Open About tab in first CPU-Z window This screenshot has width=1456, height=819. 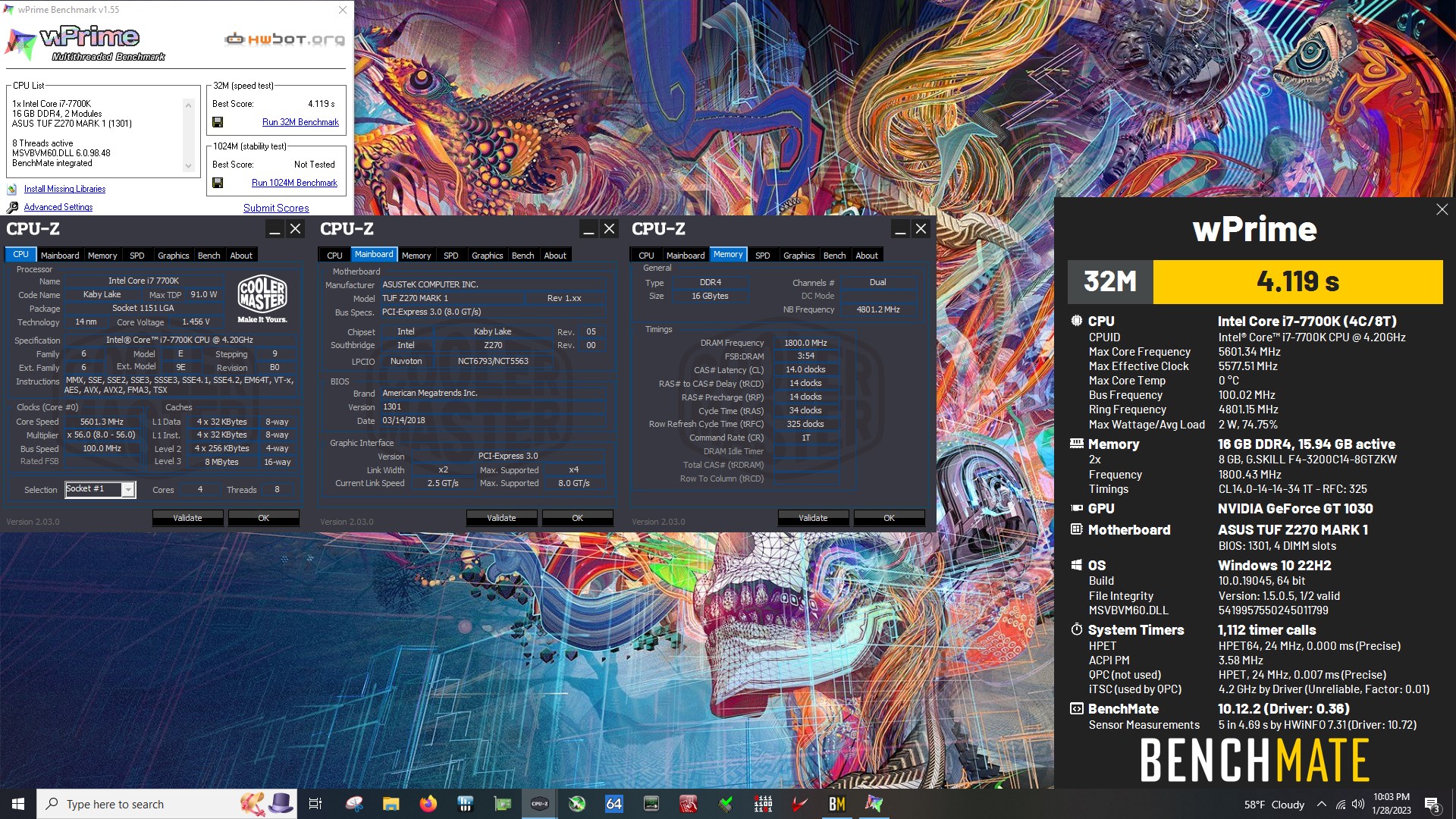(241, 256)
